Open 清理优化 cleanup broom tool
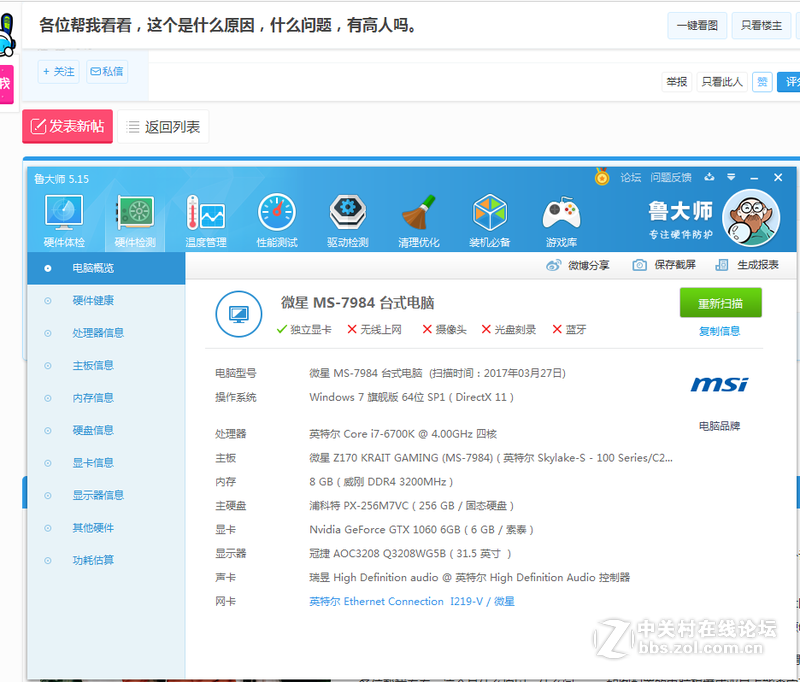This screenshot has height=682, width=800. pyautogui.click(x=418, y=221)
